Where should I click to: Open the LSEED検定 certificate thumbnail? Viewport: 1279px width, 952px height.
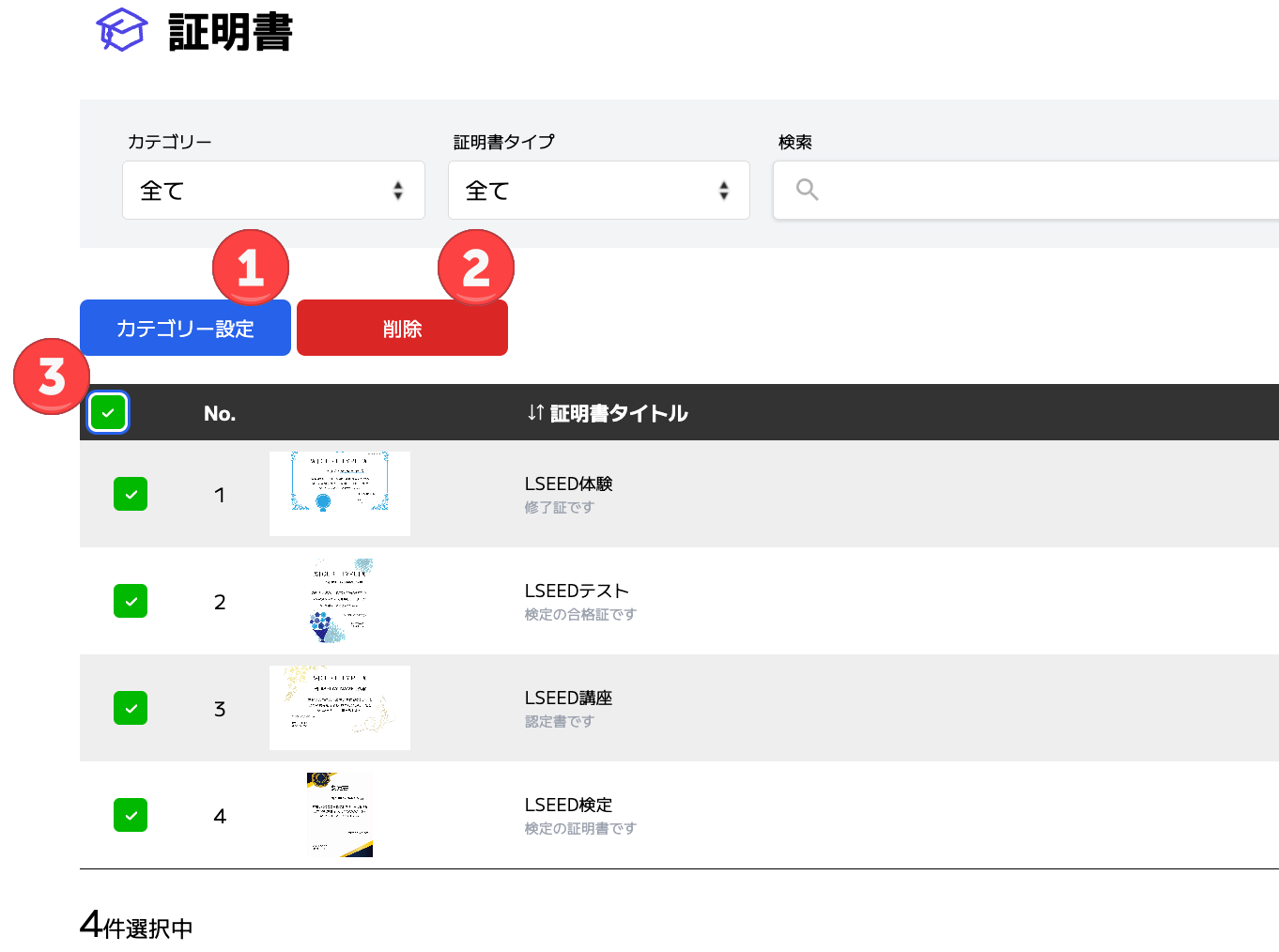pos(340,815)
